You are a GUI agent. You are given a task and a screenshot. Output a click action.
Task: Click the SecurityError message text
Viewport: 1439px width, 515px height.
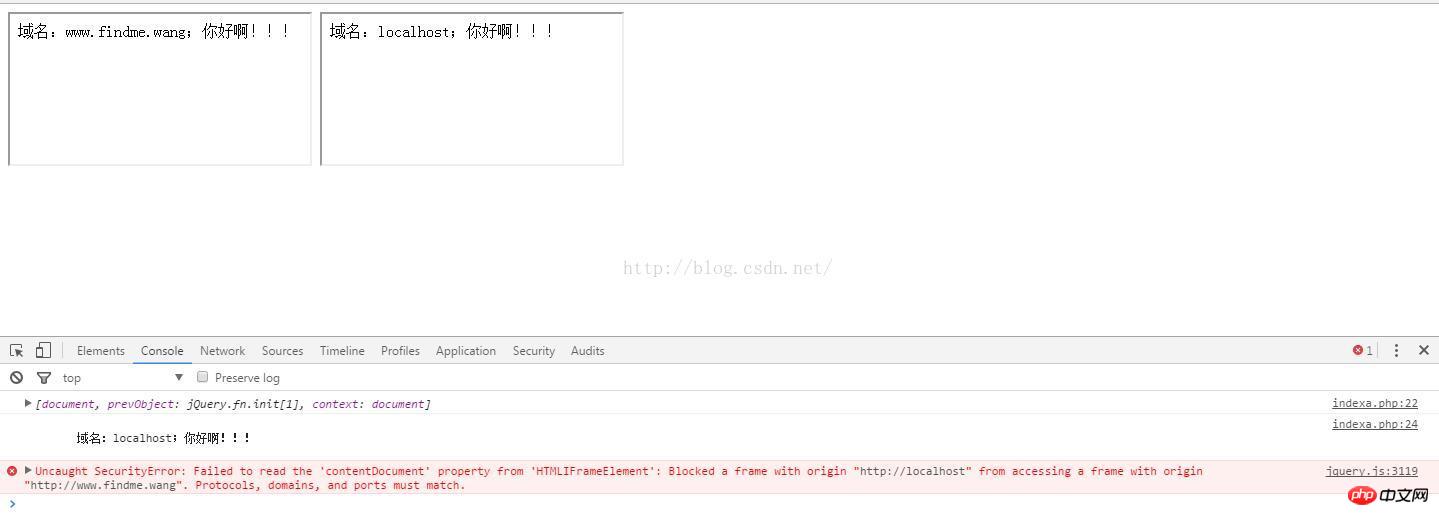tap(614, 478)
